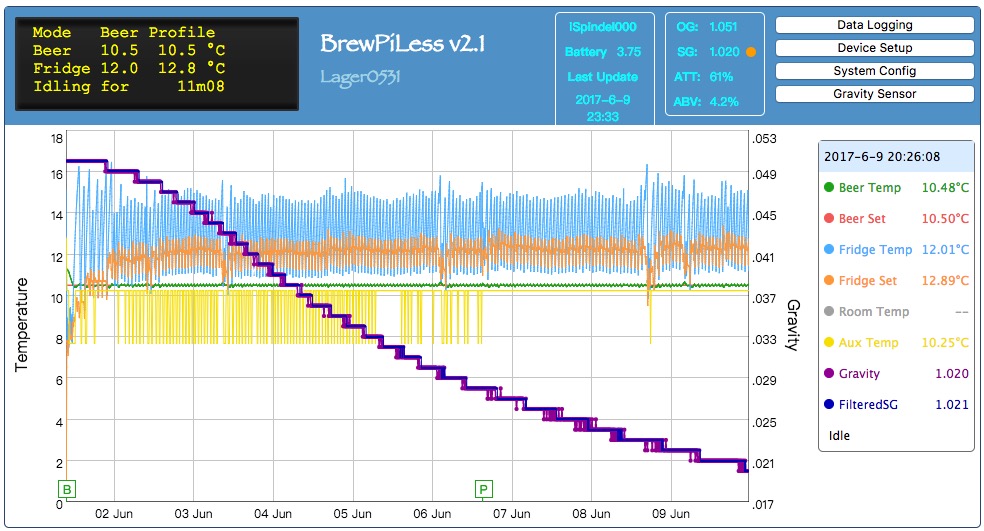Click the Gravity axis title
This screenshot has width=984, height=531.
point(793,324)
